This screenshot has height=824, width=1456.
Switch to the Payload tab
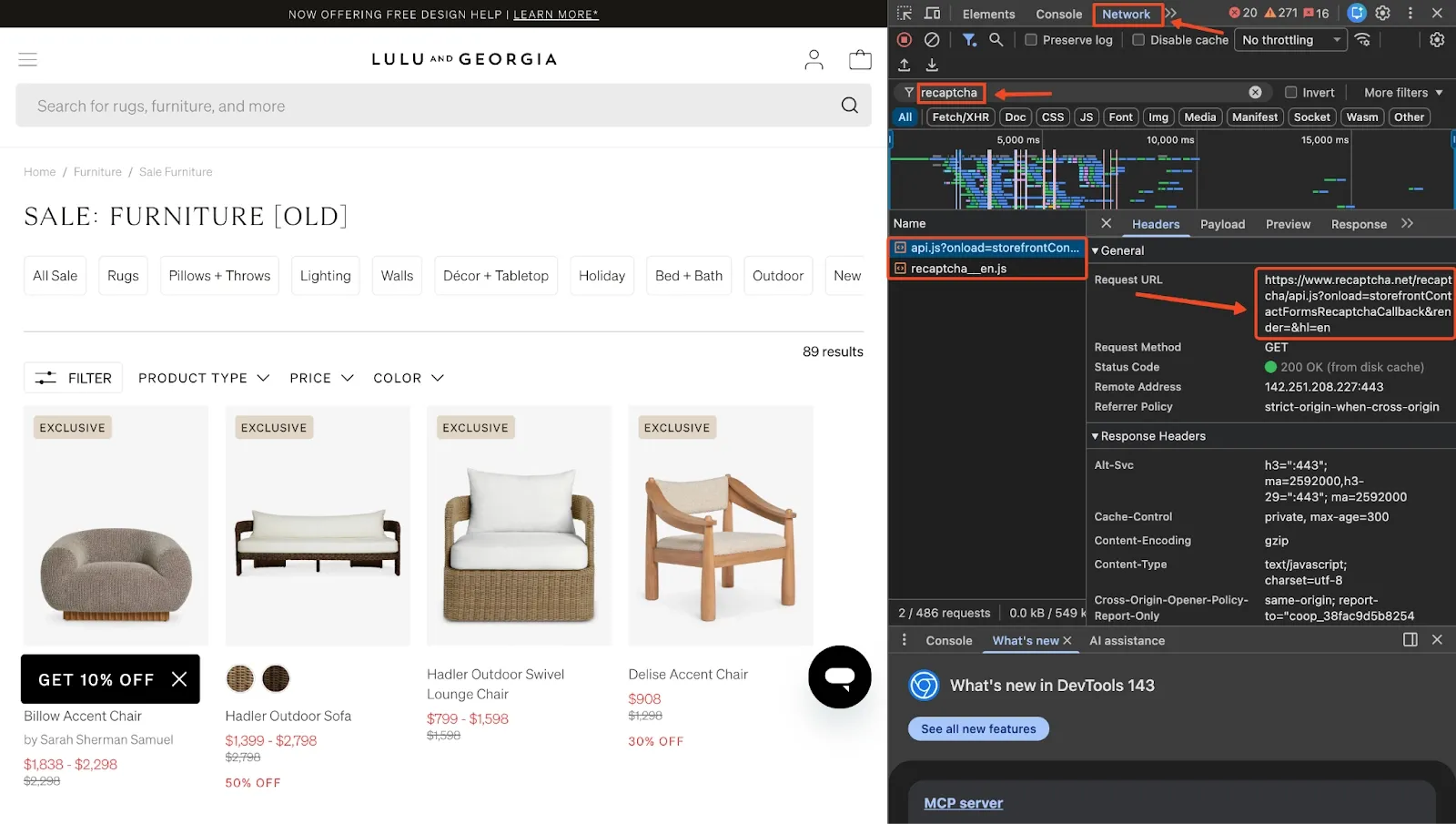[x=1221, y=224]
